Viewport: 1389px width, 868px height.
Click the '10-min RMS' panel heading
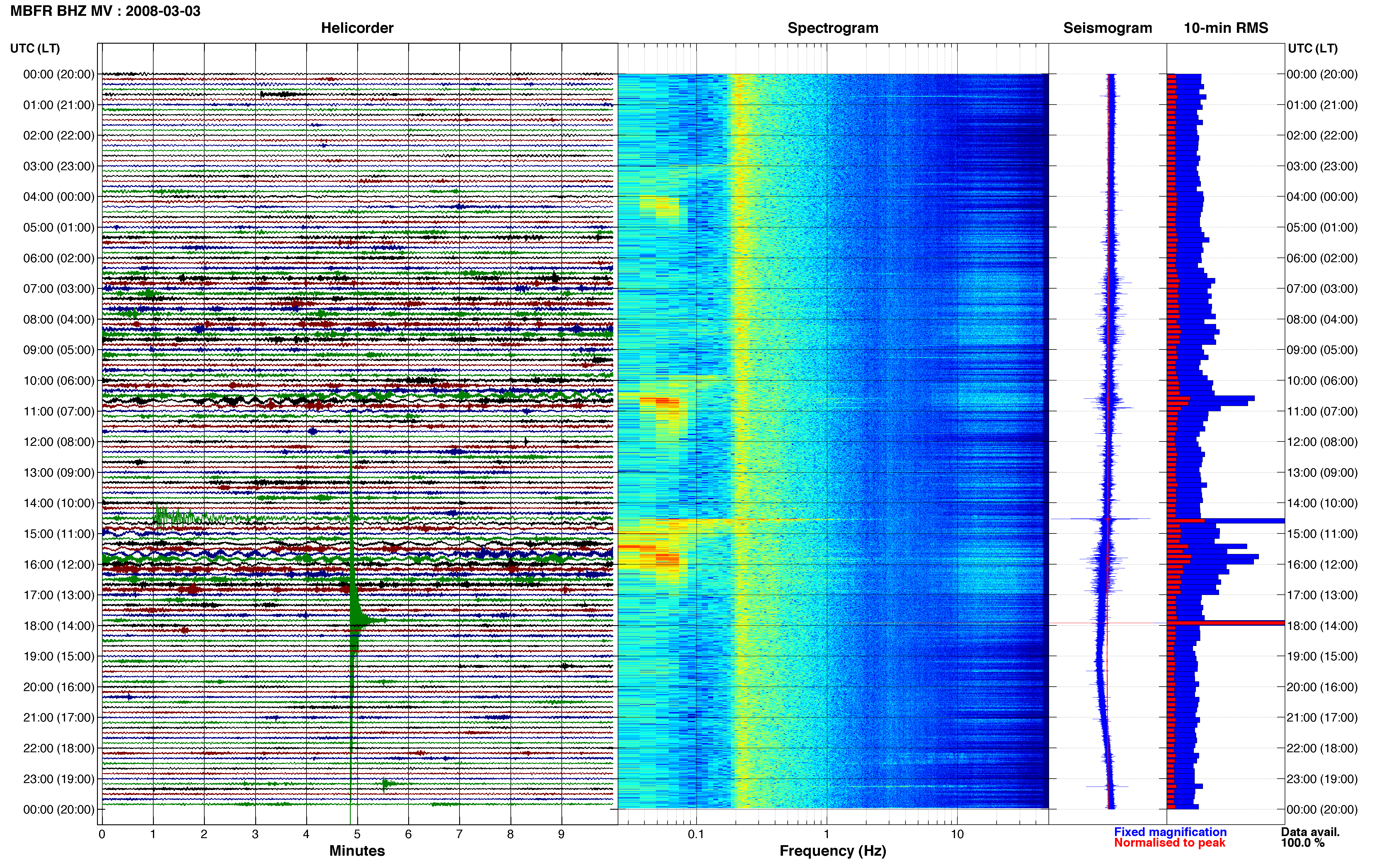click(x=1226, y=28)
